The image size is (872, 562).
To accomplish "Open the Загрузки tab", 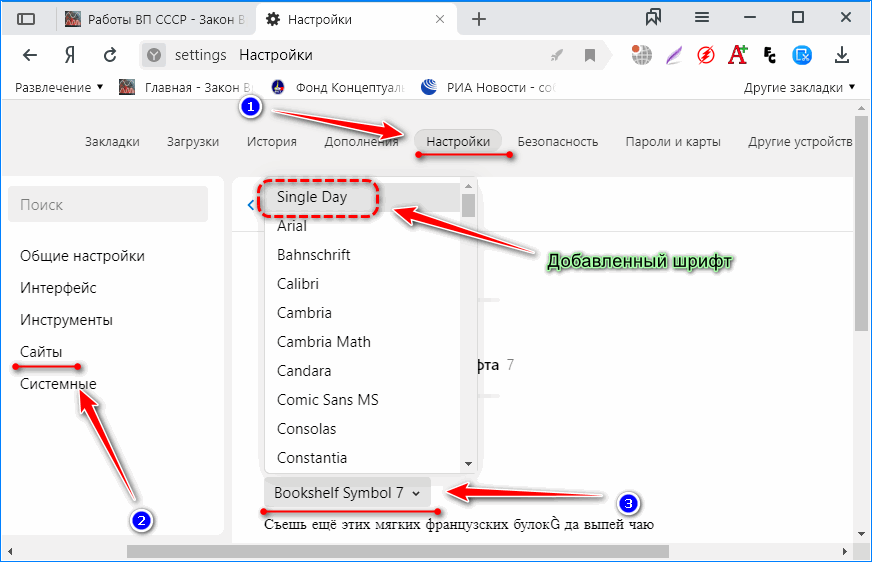I will point(192,141).
